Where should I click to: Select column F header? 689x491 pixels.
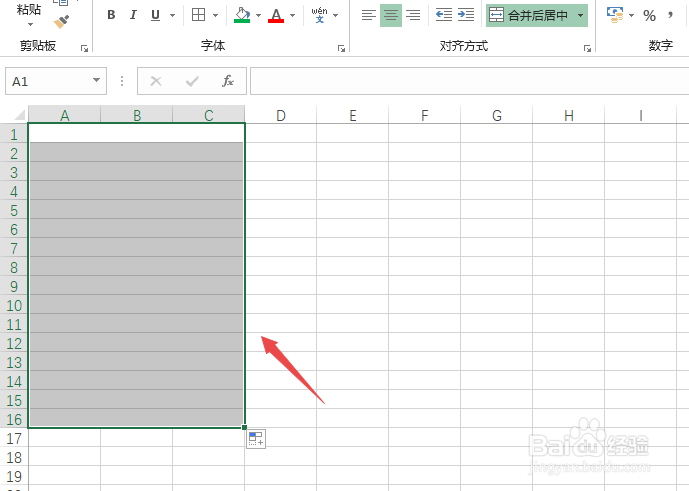tap(424, 115)
